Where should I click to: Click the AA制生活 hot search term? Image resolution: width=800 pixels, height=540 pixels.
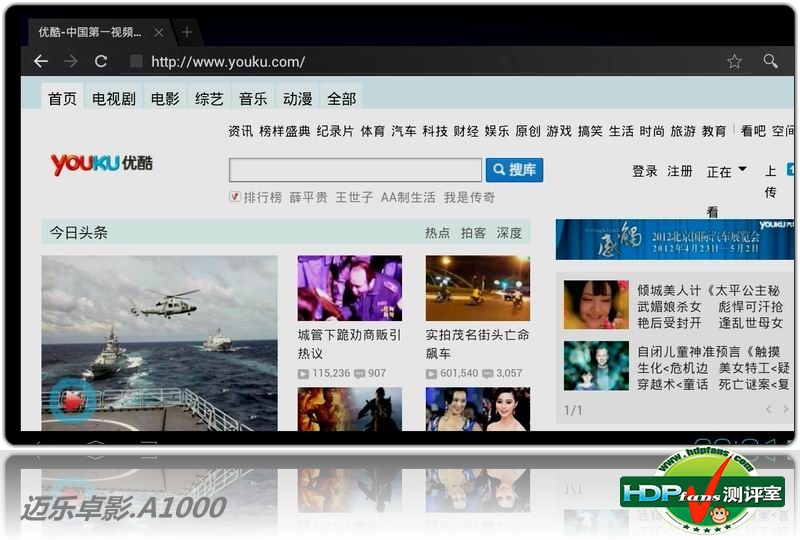click(409, 198)
